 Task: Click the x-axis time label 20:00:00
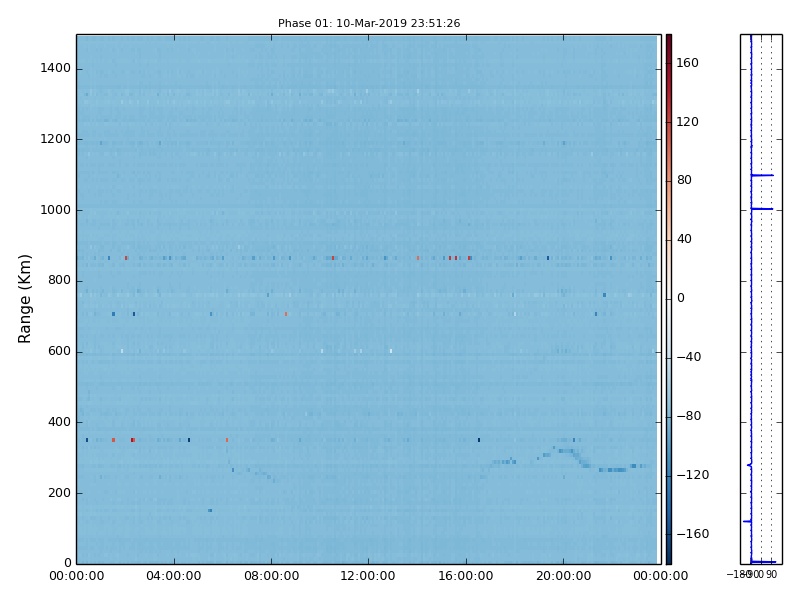pyautogui.click(x=563, y=576)
